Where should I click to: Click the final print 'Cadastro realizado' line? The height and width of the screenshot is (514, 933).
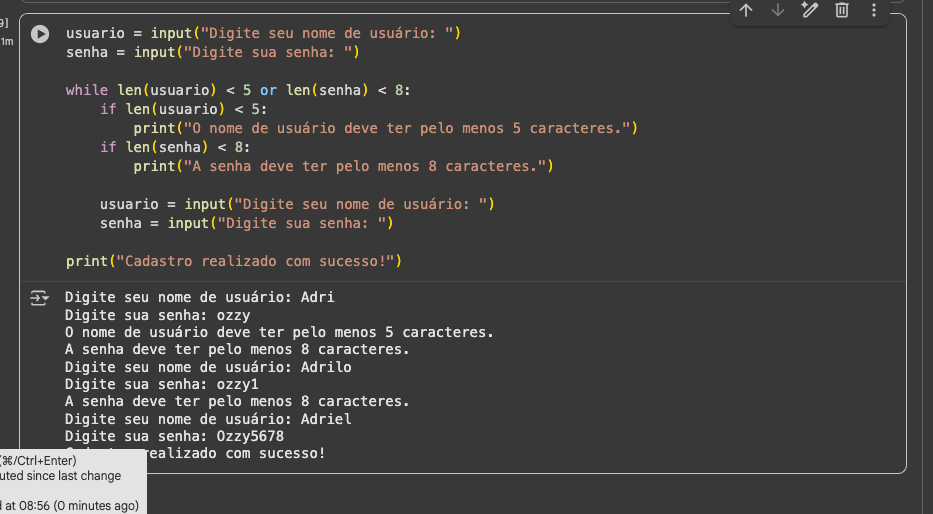coord(233,261)
